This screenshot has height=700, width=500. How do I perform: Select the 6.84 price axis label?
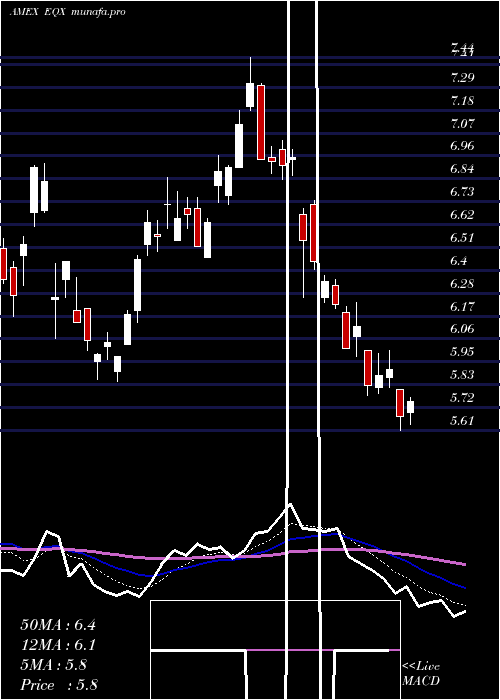pos(462,170)
